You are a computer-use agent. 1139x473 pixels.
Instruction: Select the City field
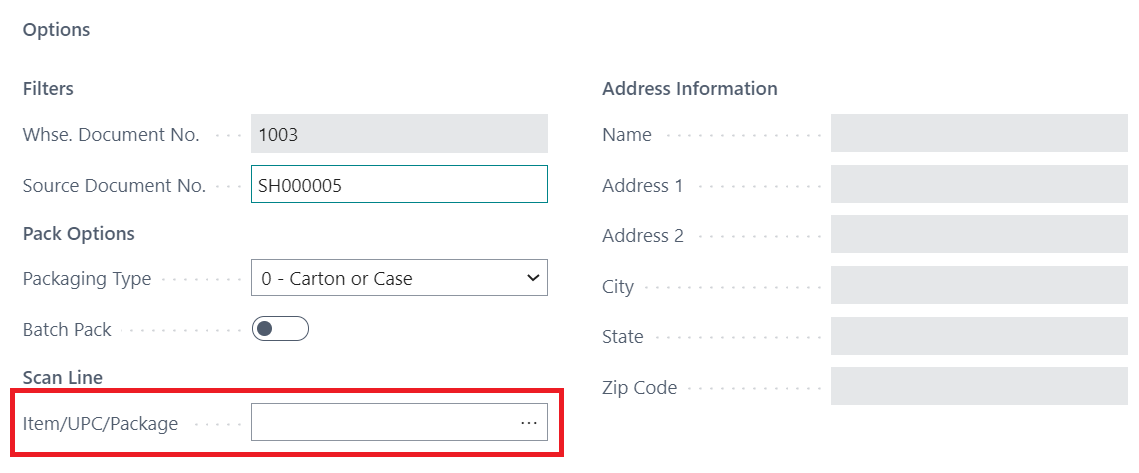[x=979, y=286]
